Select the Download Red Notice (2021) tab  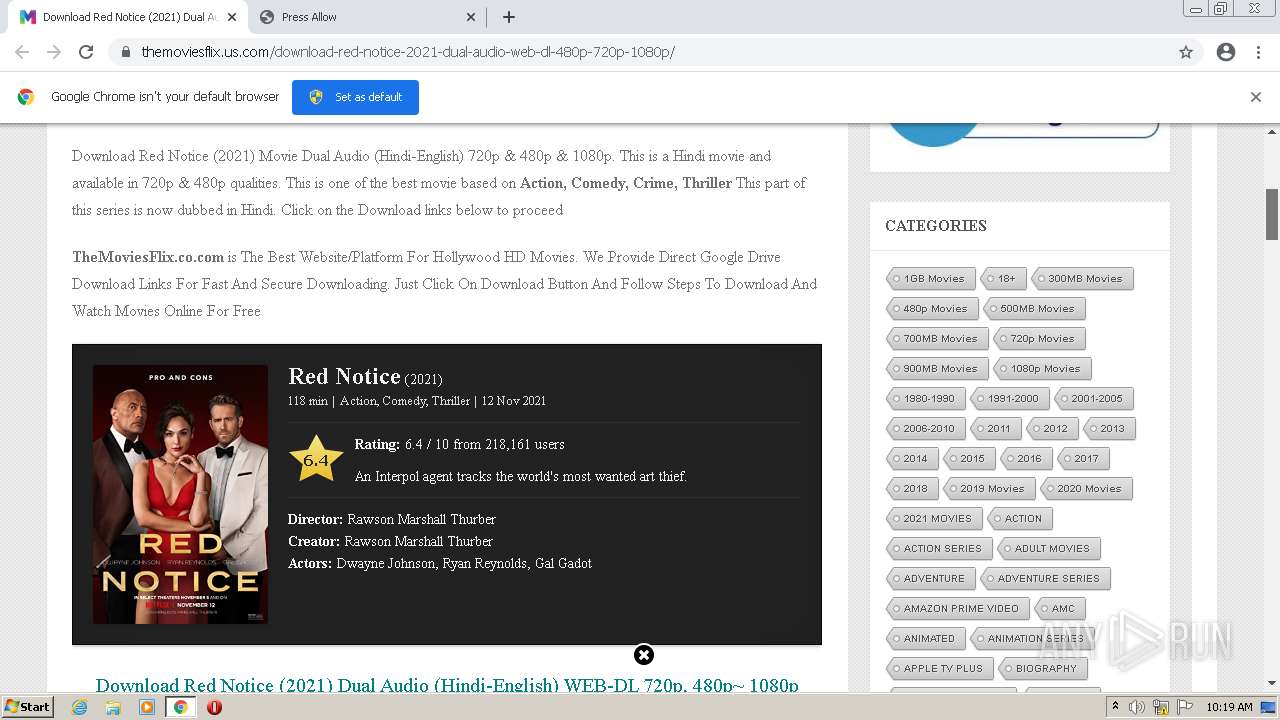(x=128, y=17)
